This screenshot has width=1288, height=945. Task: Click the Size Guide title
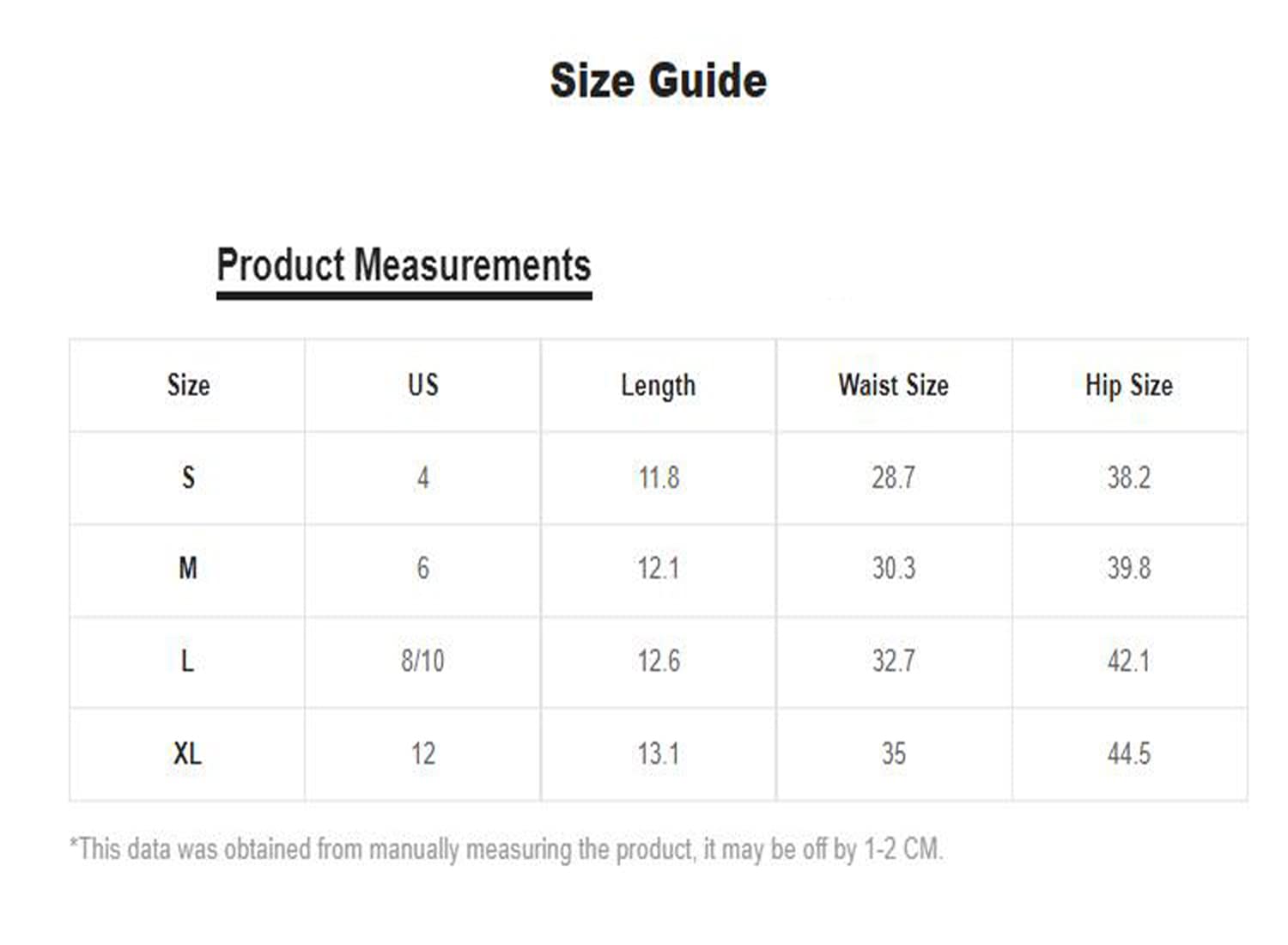tap(658, 81)
